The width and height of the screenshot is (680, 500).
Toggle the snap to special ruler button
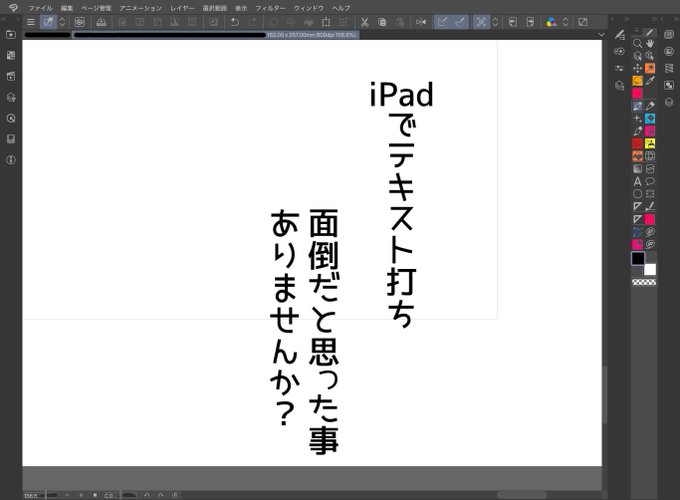[x=460, y=22]
